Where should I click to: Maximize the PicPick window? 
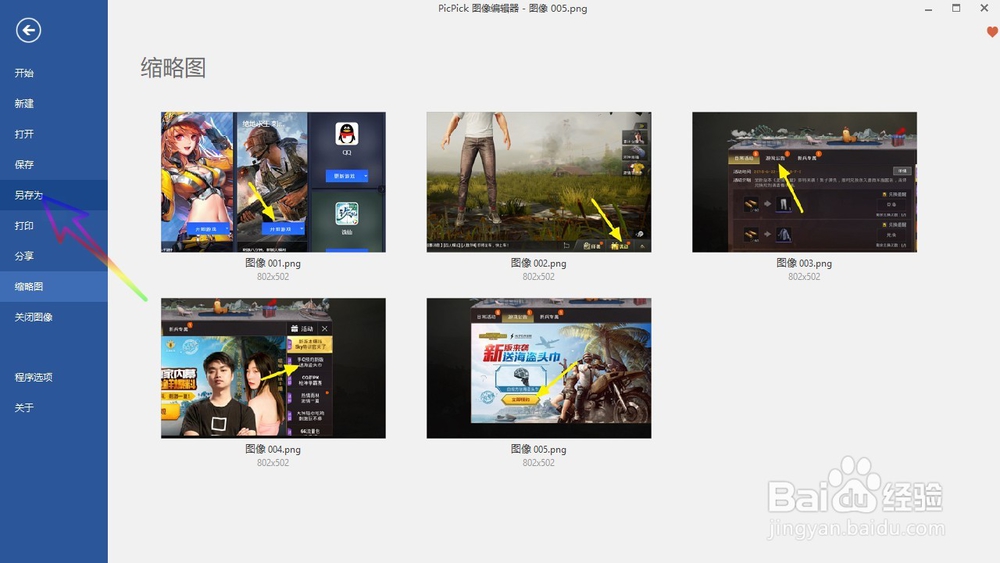coord(956,8)
